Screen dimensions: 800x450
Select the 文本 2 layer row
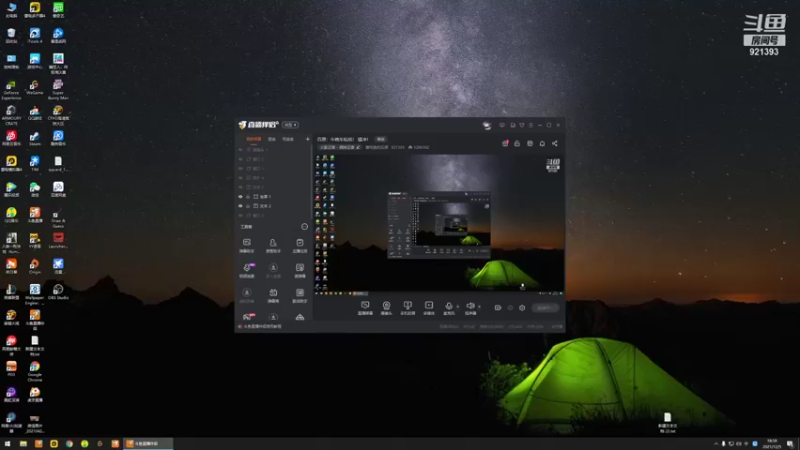273,206
